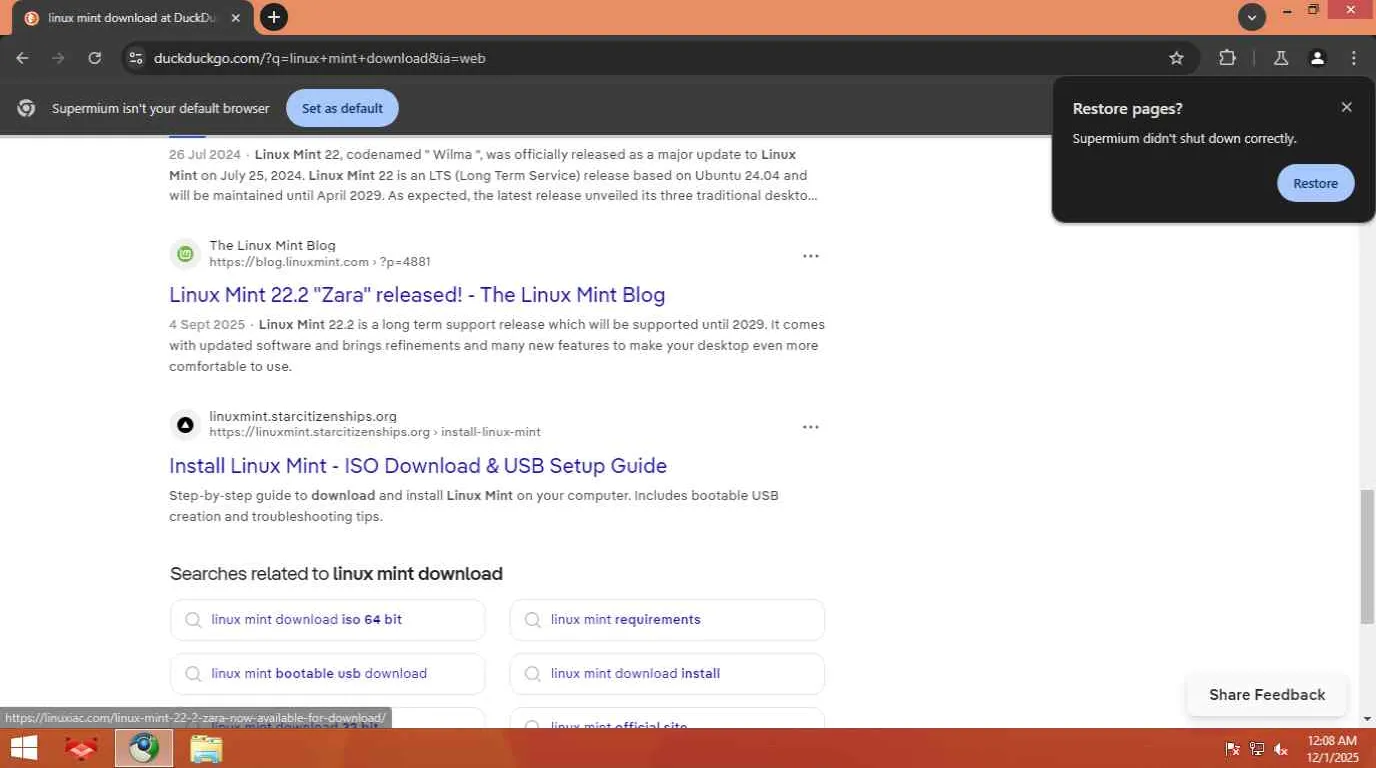Viewport: 1376px width, 768px height.
Task: Click the Forward navigation arrow
Action: (58, 58)
